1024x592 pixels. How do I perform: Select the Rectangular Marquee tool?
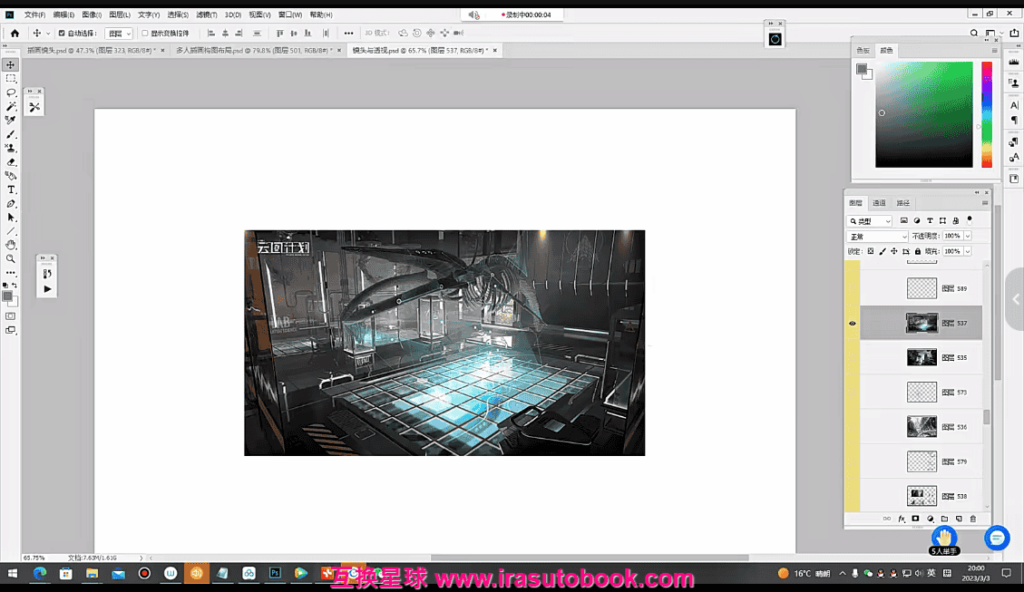tap(11, 78)
